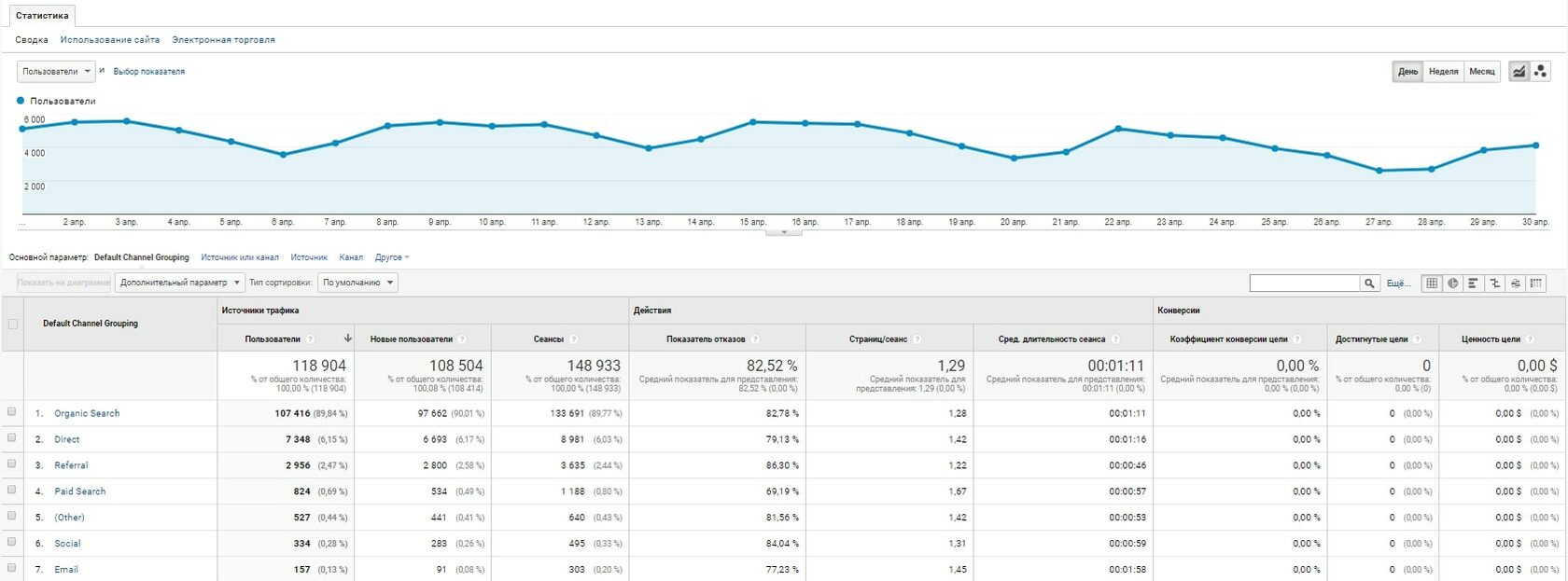Select Default Channel Grouping dimension
This screenshot has width=1568, height=581.
[141, 257]
